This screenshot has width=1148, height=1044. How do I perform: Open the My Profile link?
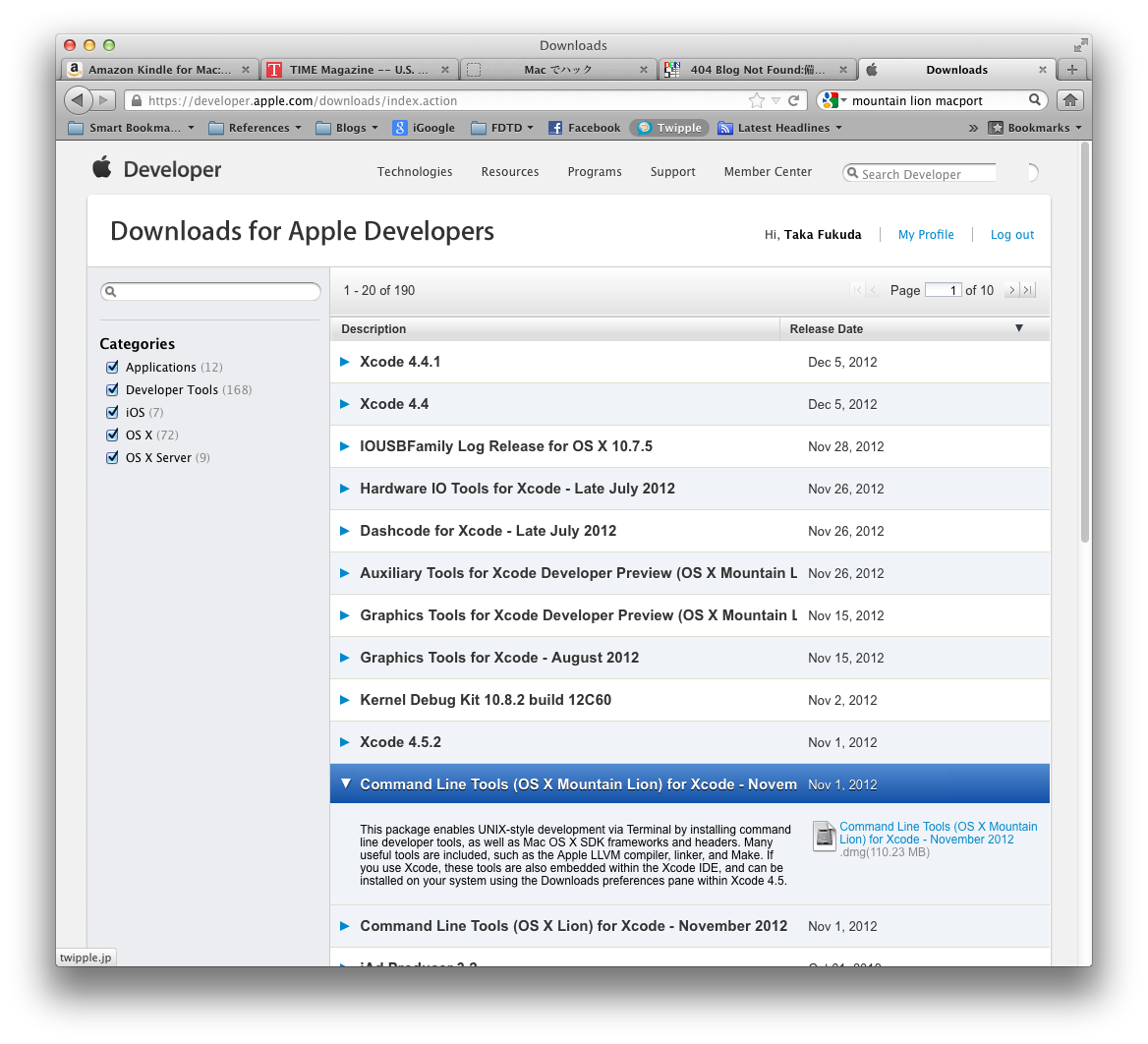pos(926,234)
